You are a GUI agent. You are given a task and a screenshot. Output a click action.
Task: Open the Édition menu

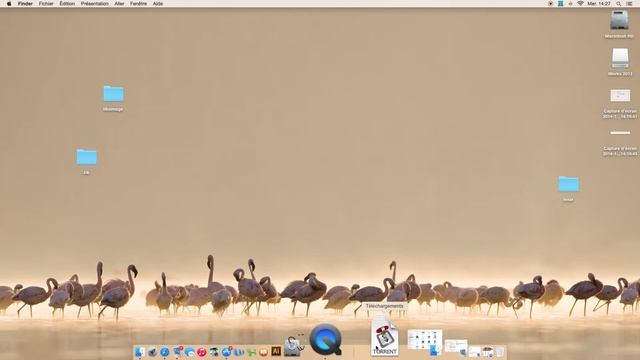[x=67, y=3]
